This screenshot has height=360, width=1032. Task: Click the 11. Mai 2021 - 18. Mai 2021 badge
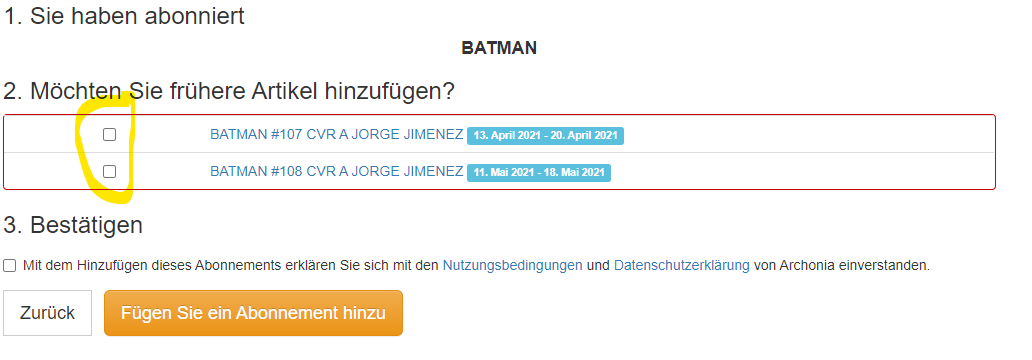(x=539, y=172)
